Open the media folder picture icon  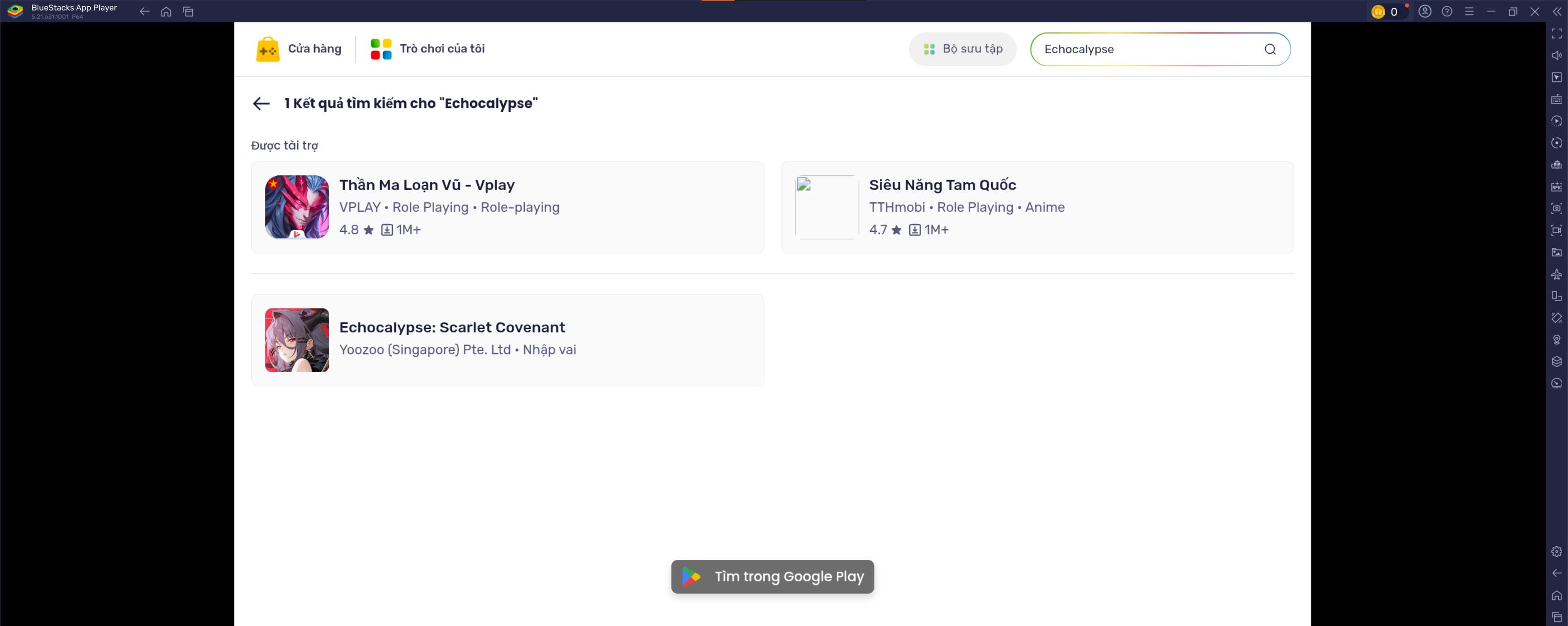pos(1557,252)
